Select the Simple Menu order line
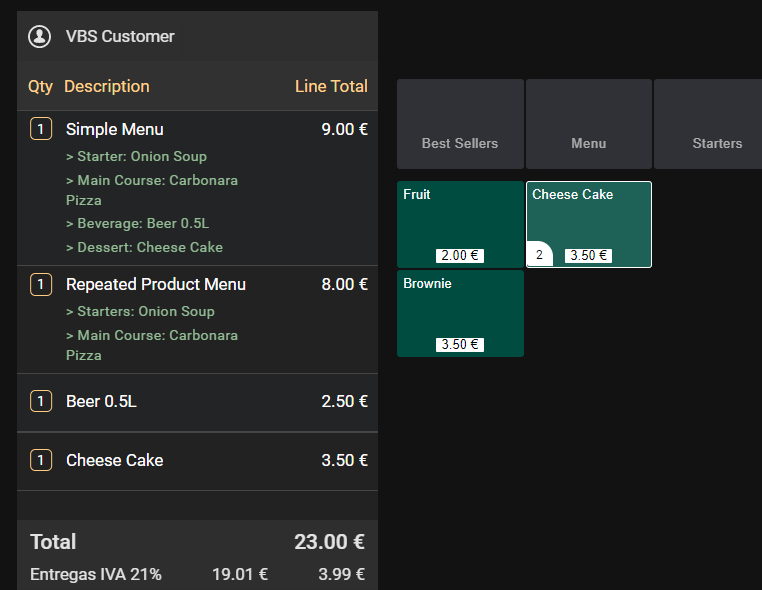762x590 pixels. (x=114, y=129)
